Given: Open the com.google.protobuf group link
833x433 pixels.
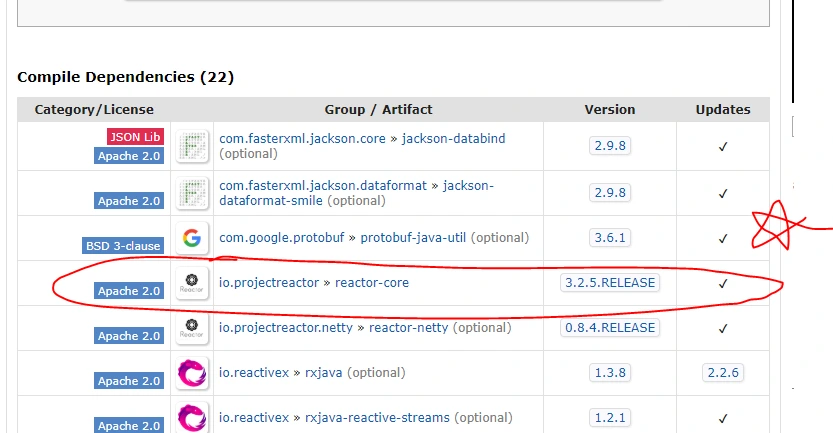Looking at the screenshot, I should (x=282, y=237).
